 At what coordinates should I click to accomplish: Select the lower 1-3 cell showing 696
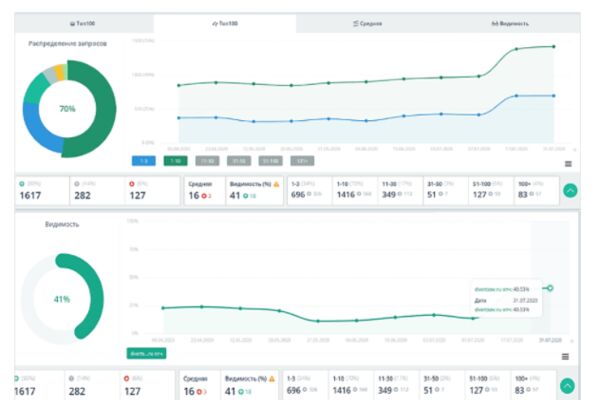click(x=305, y=385)
